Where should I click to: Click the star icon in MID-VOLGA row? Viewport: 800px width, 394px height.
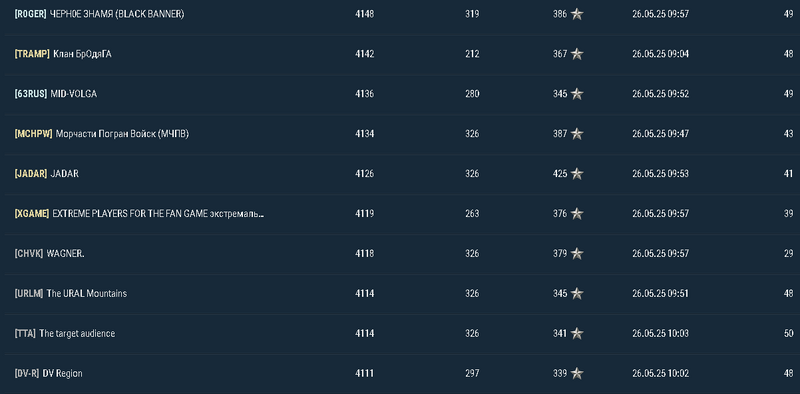click(x=577, y=94)
